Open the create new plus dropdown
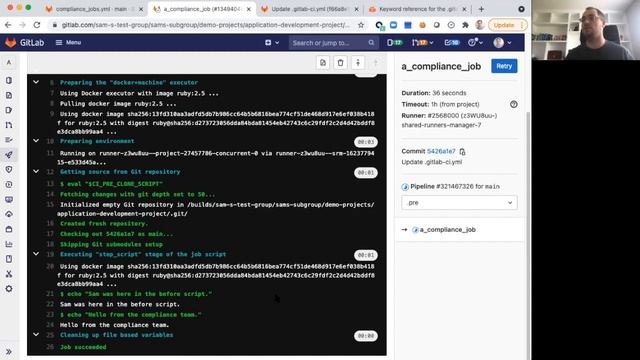640x360 pixels. (272, 42)
